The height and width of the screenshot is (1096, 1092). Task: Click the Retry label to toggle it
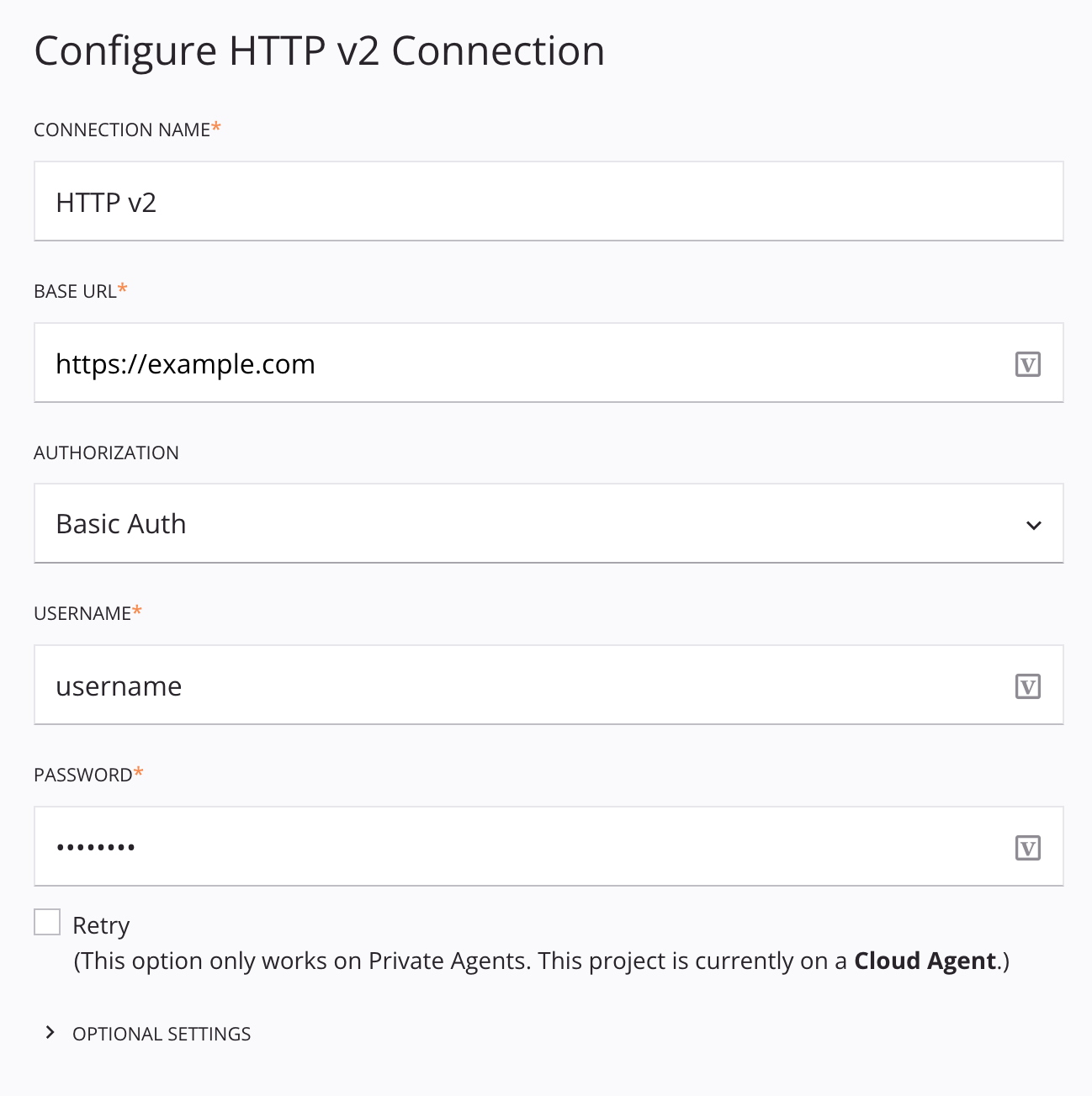pos(101,924)
